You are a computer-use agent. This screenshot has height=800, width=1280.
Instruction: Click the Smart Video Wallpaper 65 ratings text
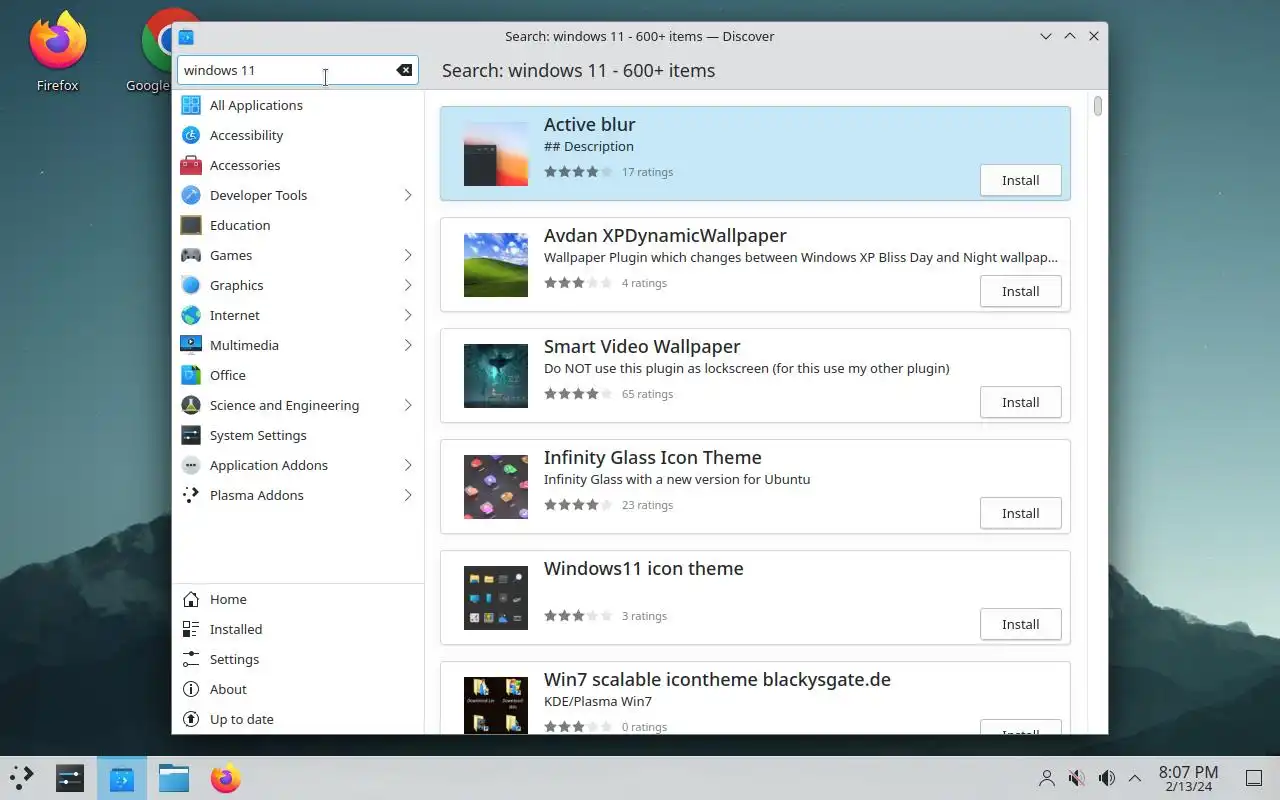pyautogui.click(x=647, y=394)
